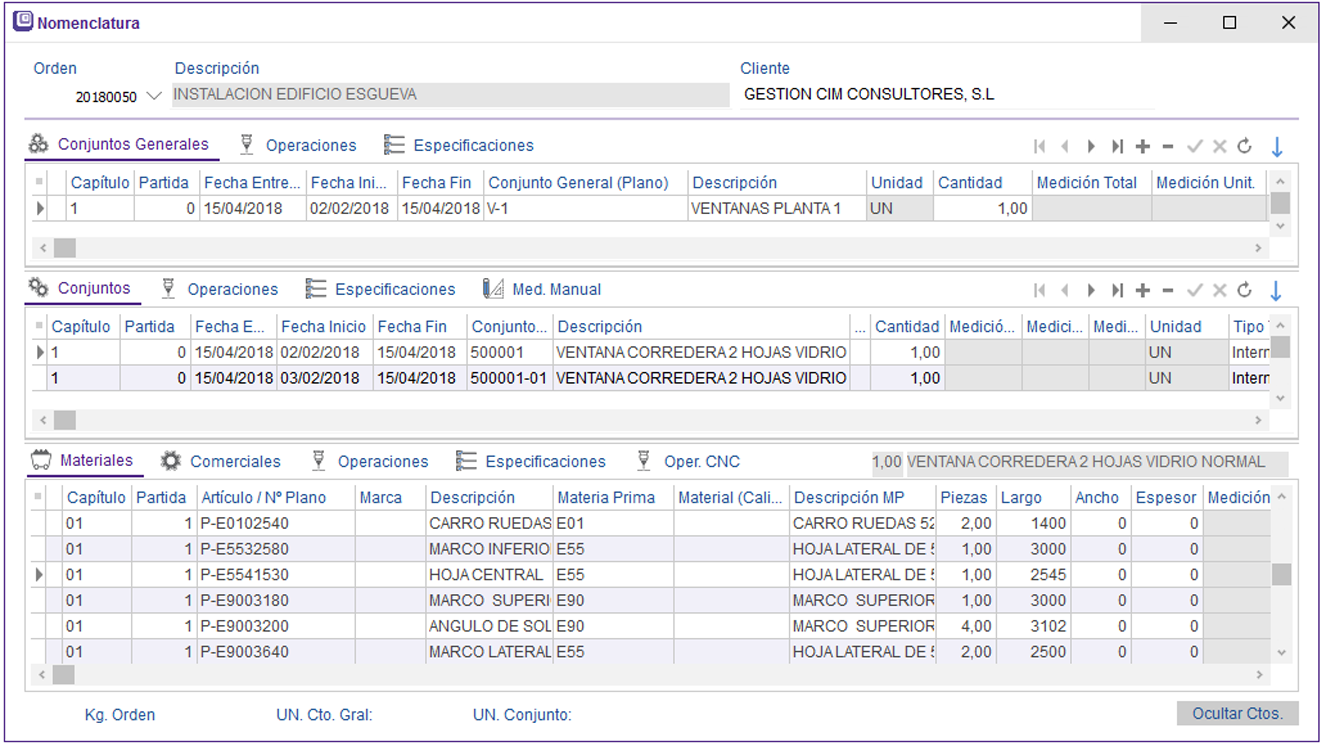Click the column selector icon in Materiales grid
Image resolution: width=1327 pixels, height=745 pixels.
pyautogui.click(x=39, y=497)
